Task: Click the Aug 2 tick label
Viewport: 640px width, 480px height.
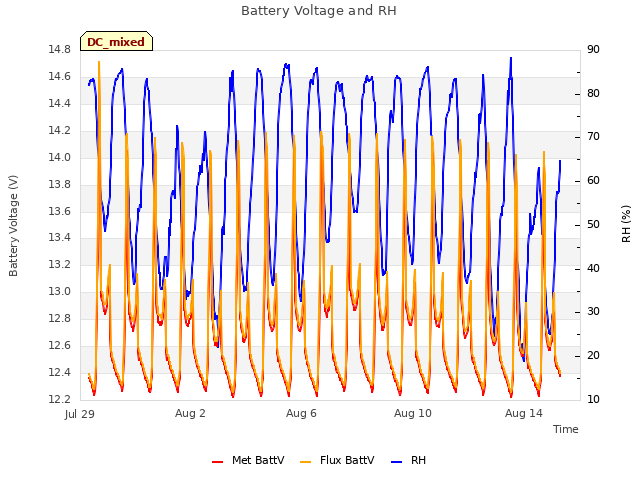Action: (190, 413)
